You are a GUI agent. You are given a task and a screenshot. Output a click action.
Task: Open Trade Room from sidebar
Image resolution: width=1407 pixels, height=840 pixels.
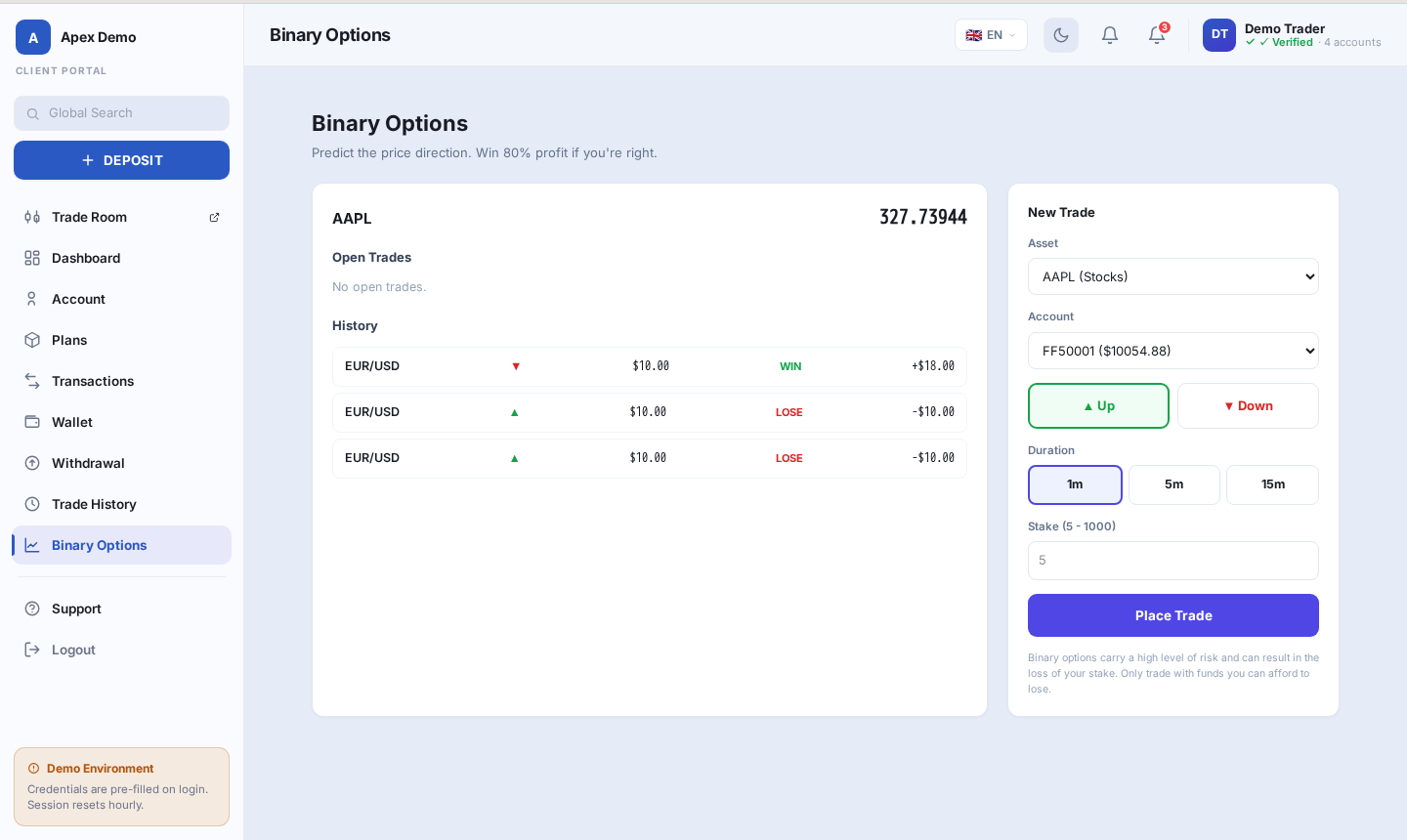point(121,217)
